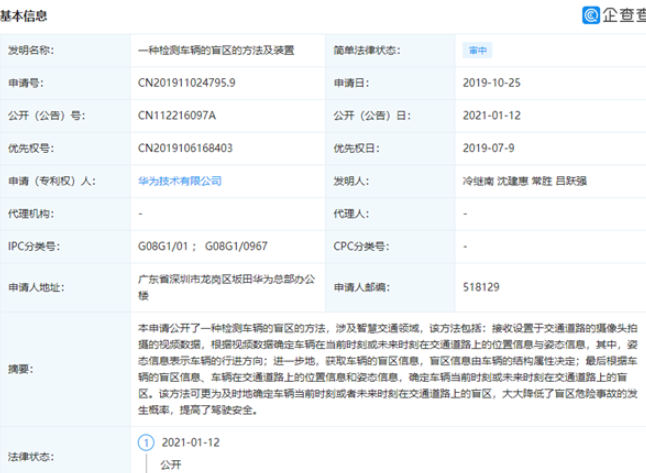The image size is (646, 473).
Task: Open the 华为技术有限公司 applicant link
Action: tap(180, 181)
